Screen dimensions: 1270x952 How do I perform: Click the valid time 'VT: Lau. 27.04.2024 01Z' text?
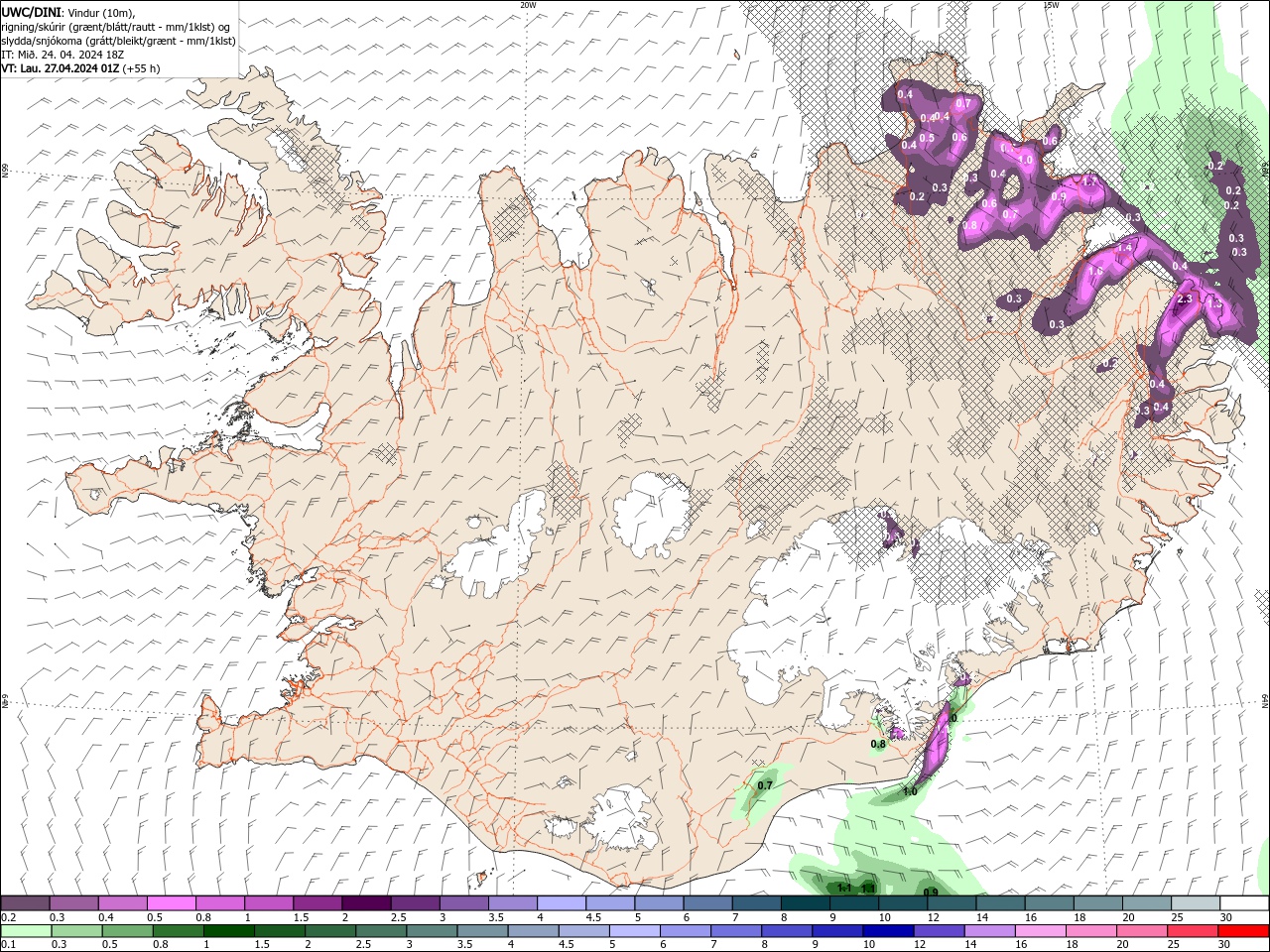click(61, 68)
